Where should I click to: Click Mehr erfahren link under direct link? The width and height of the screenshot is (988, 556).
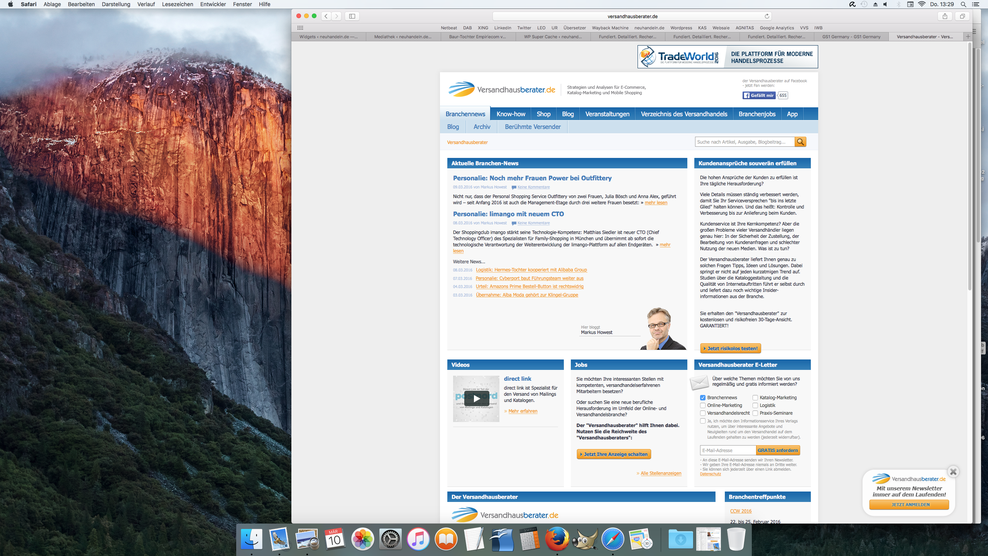pyautogui.click(x=522, y=411)
